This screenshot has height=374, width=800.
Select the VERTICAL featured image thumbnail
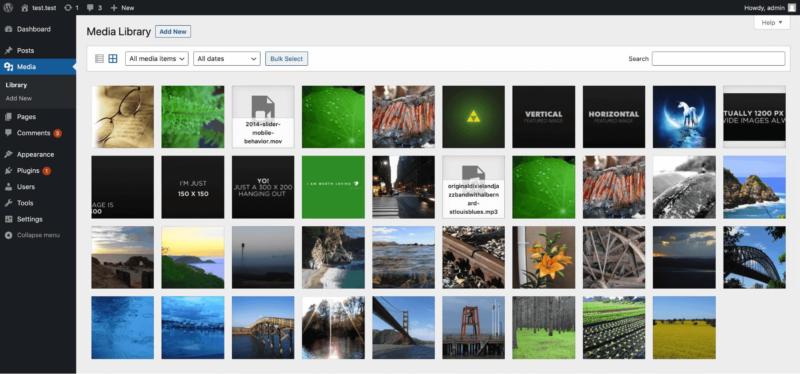pos(544,117)
